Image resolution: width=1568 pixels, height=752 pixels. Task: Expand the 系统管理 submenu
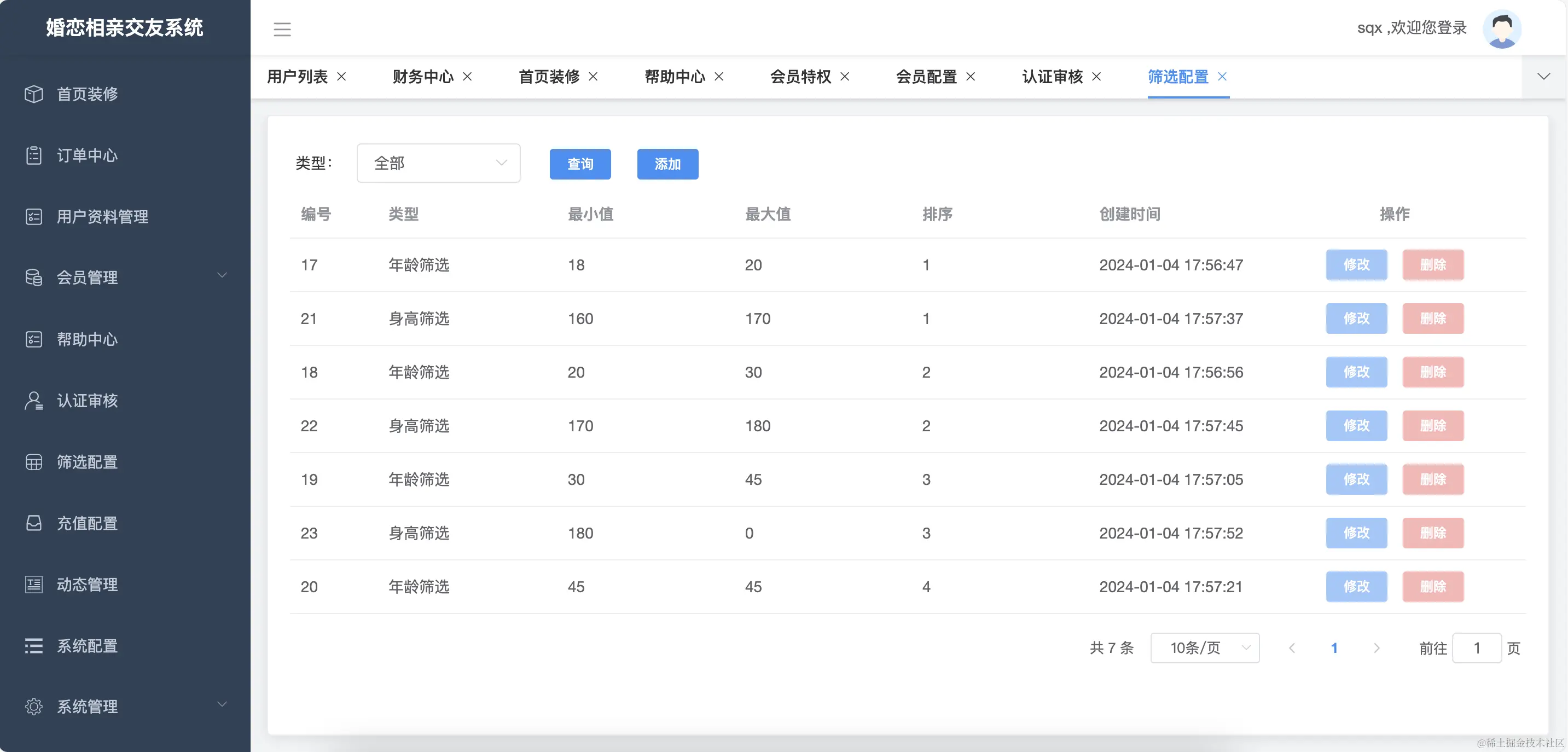[x=87, y=707]
